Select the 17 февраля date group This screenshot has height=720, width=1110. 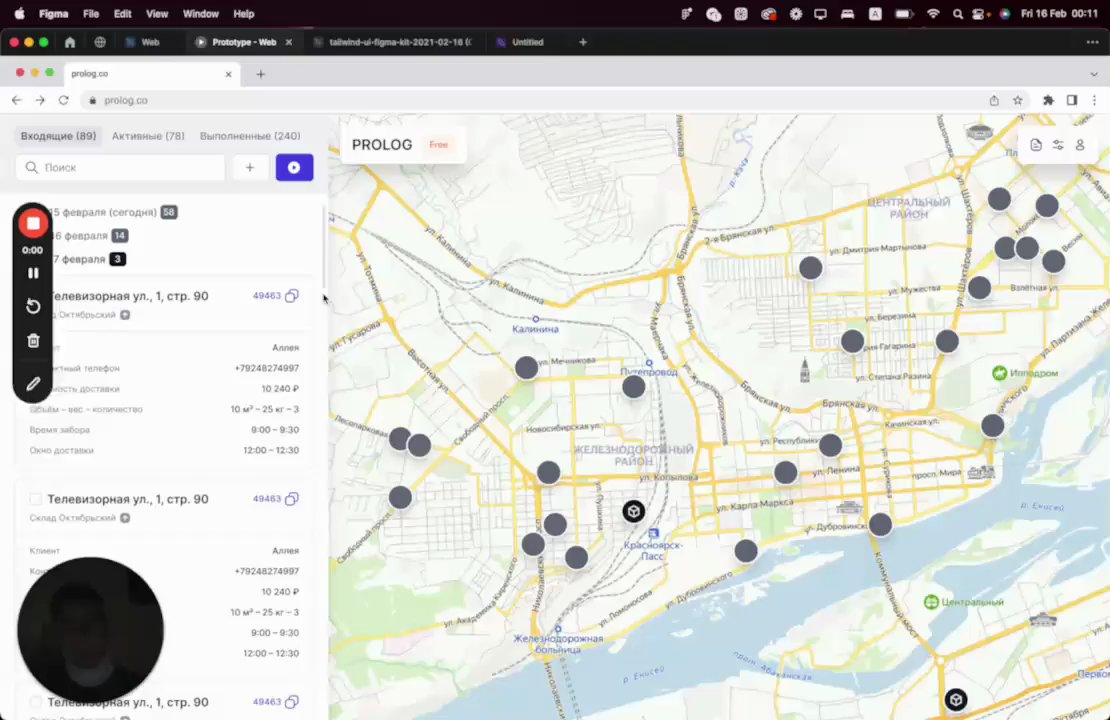pyautogui.click(x=88, y=259)
